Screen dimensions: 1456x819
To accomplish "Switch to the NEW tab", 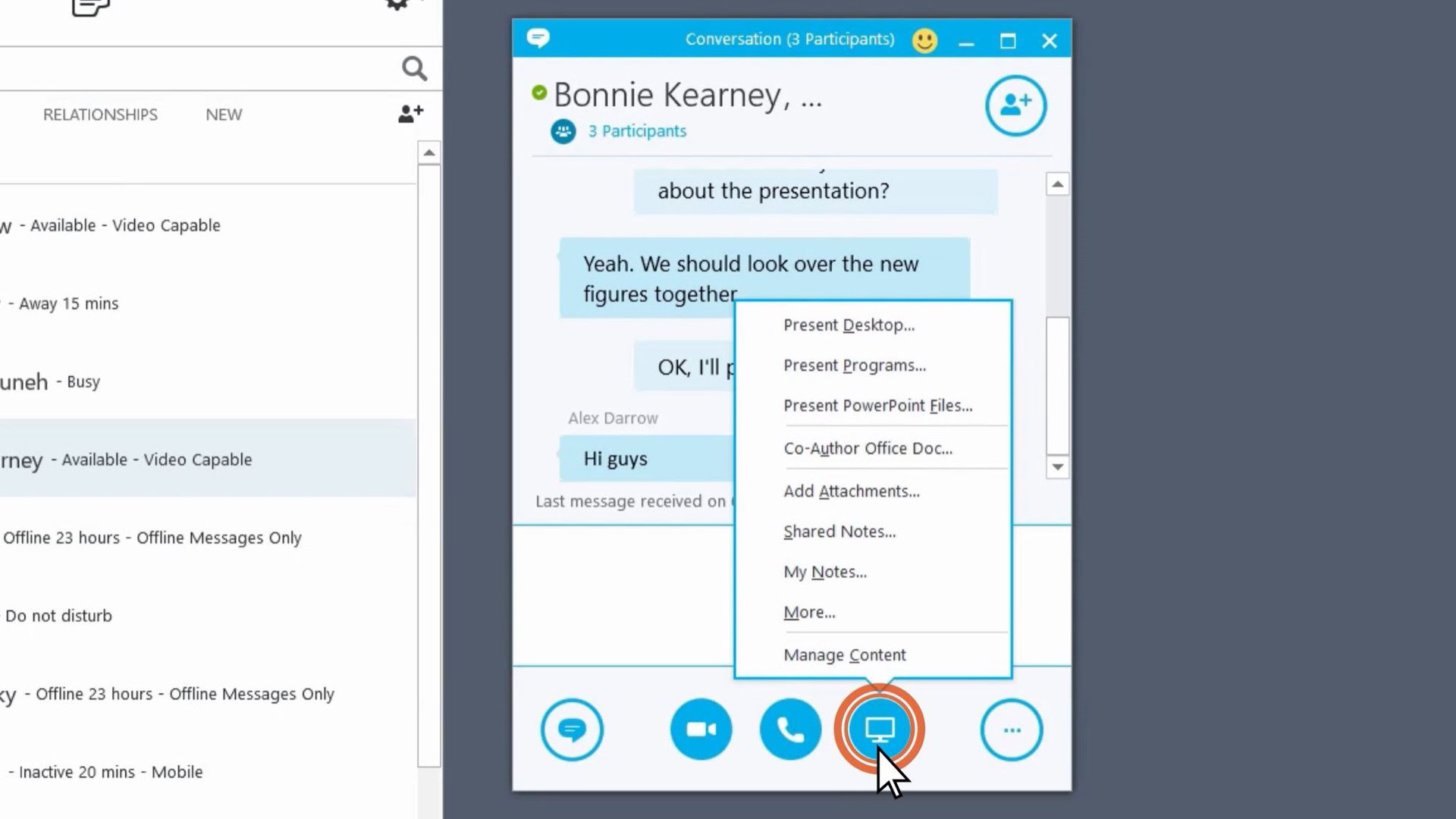I will pos(223,115).
